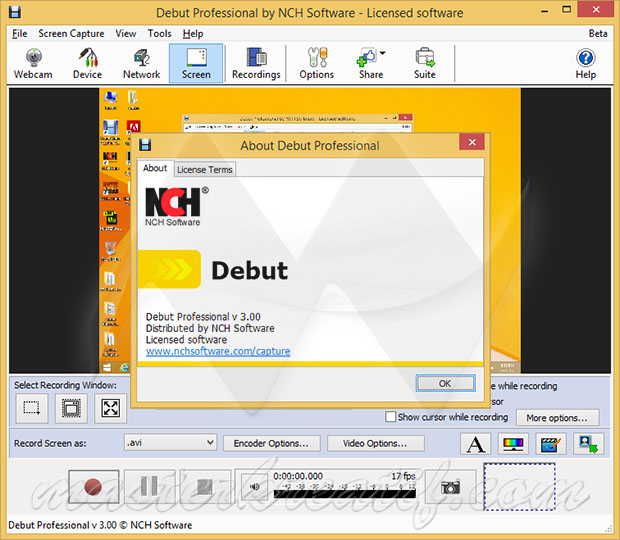The height and width of the screenshot is (540, 620).
Task: Select the Screen capture source
Action: coord(196,63)
